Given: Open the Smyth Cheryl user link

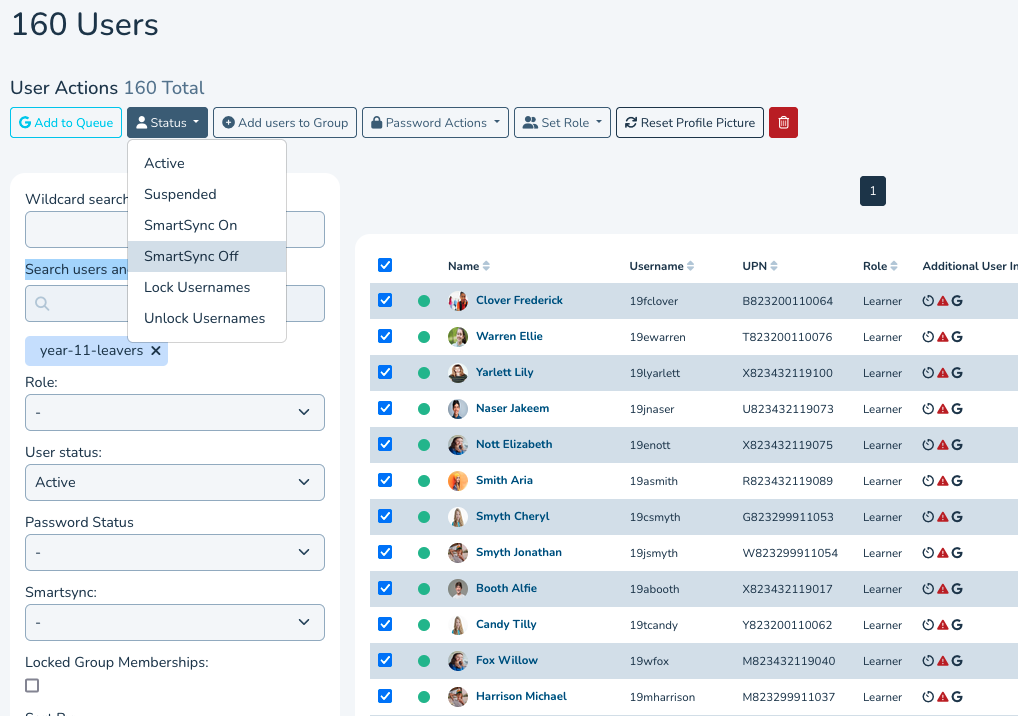Looking at the screenshot, I should click(x=512, y=516).
